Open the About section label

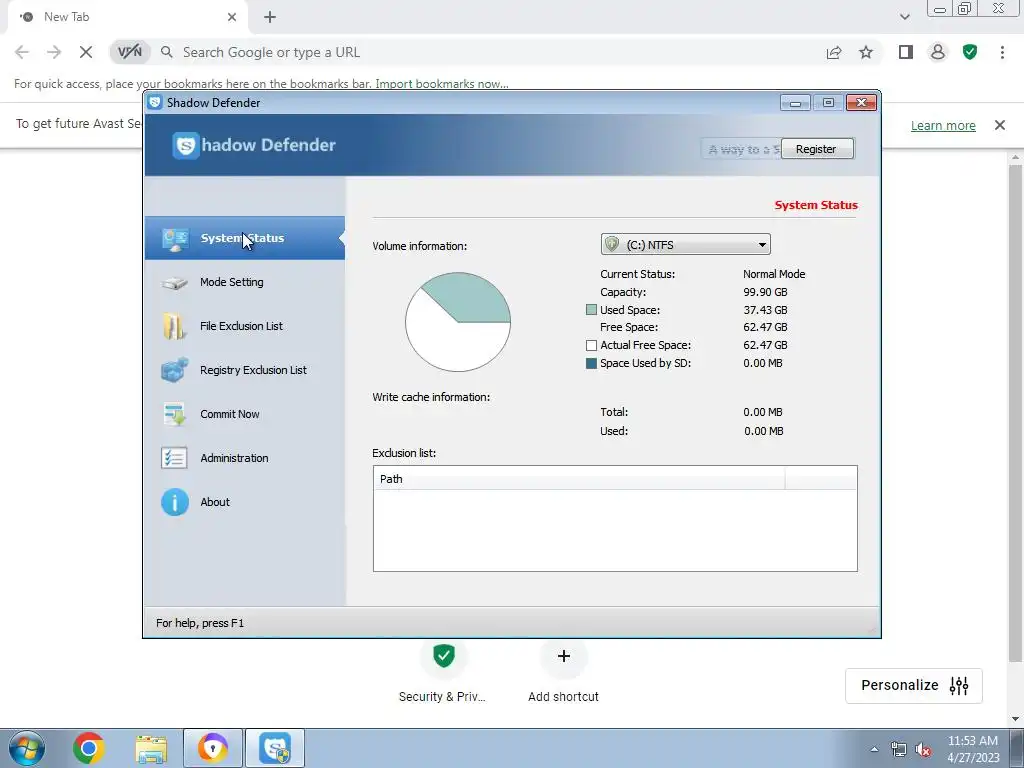click(215, 502)
